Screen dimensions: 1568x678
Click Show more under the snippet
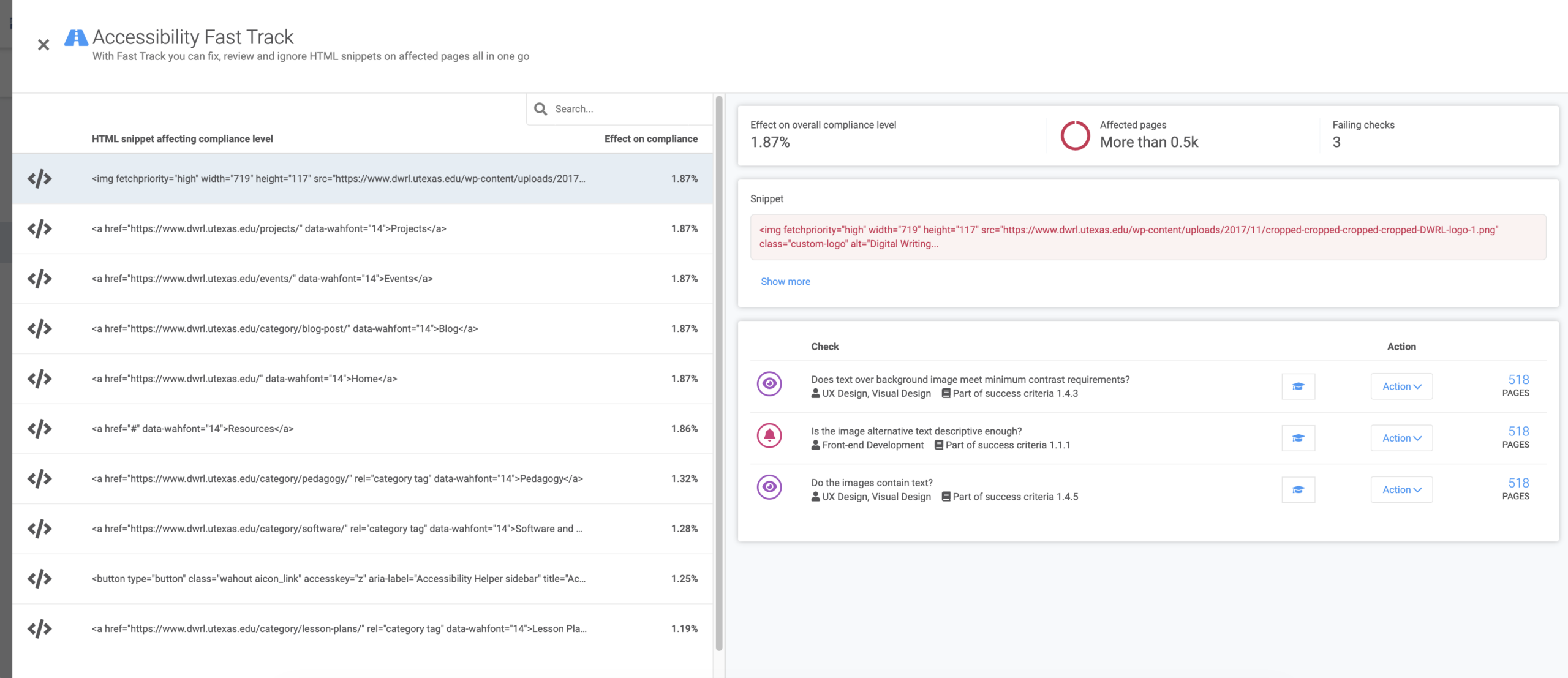tap(785, 282)
